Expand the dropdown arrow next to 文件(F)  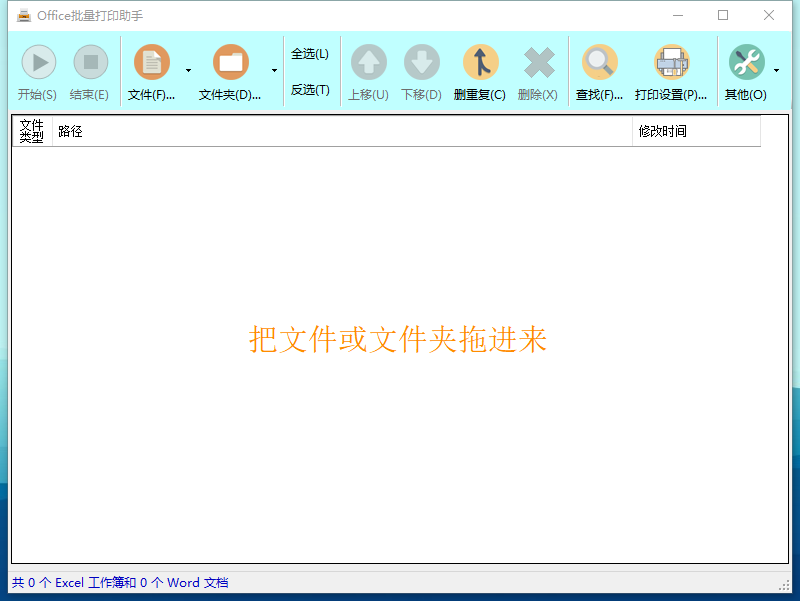[x=188, y=70]
